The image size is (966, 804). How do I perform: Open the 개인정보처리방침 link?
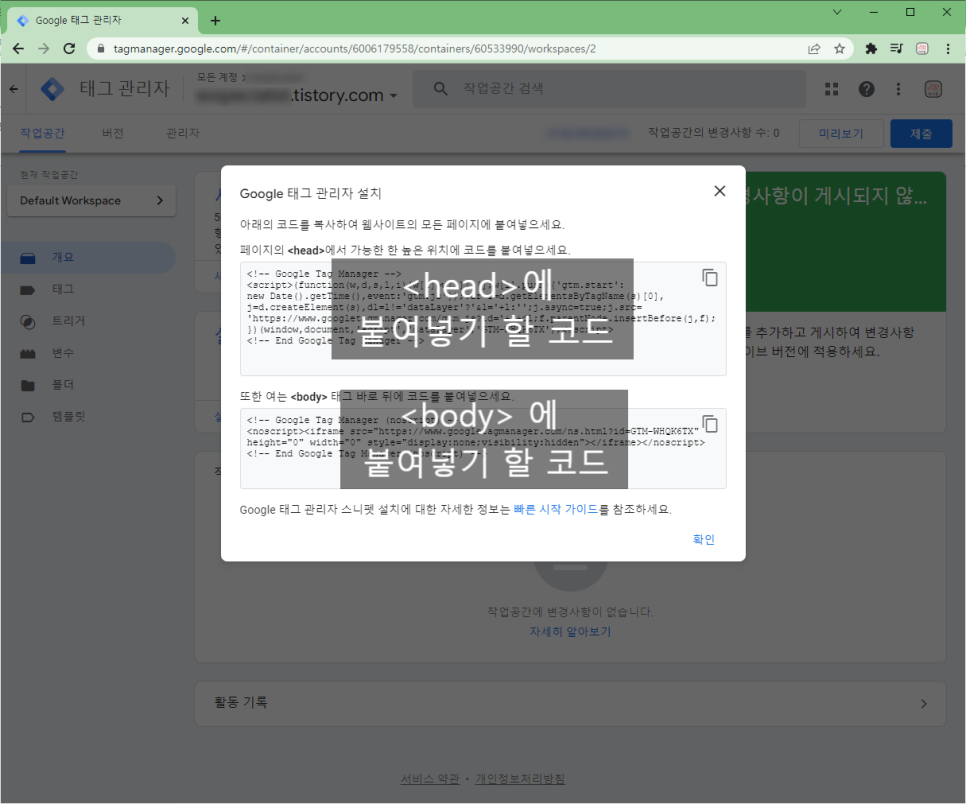520,779
